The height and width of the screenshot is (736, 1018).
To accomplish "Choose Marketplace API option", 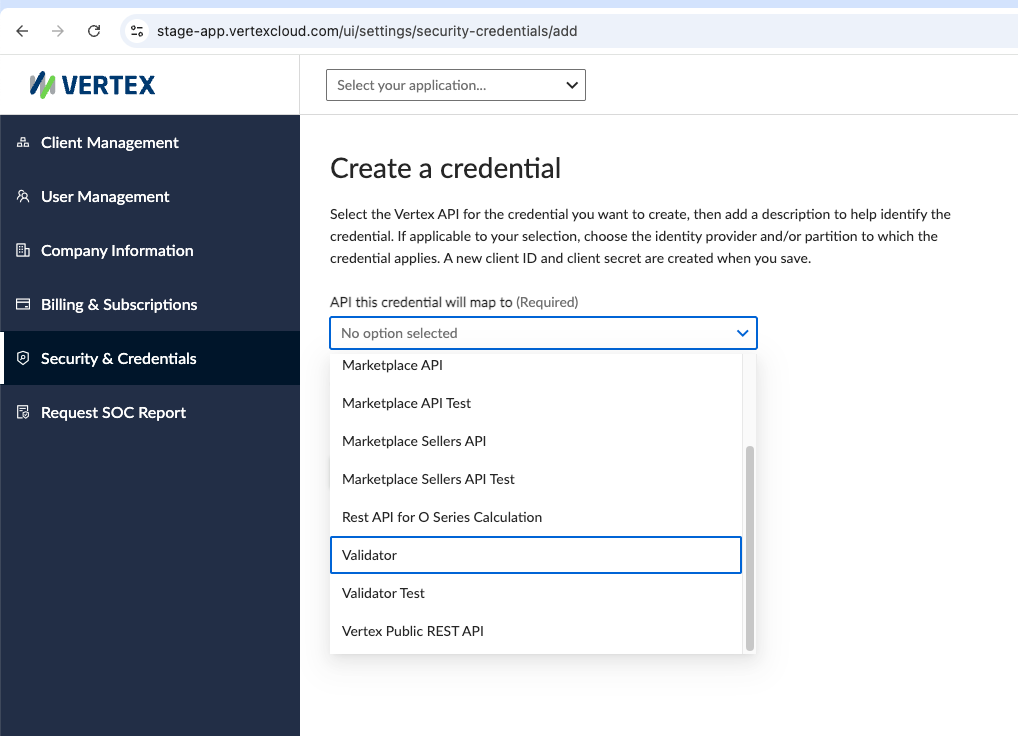I will tap(536, 365).
